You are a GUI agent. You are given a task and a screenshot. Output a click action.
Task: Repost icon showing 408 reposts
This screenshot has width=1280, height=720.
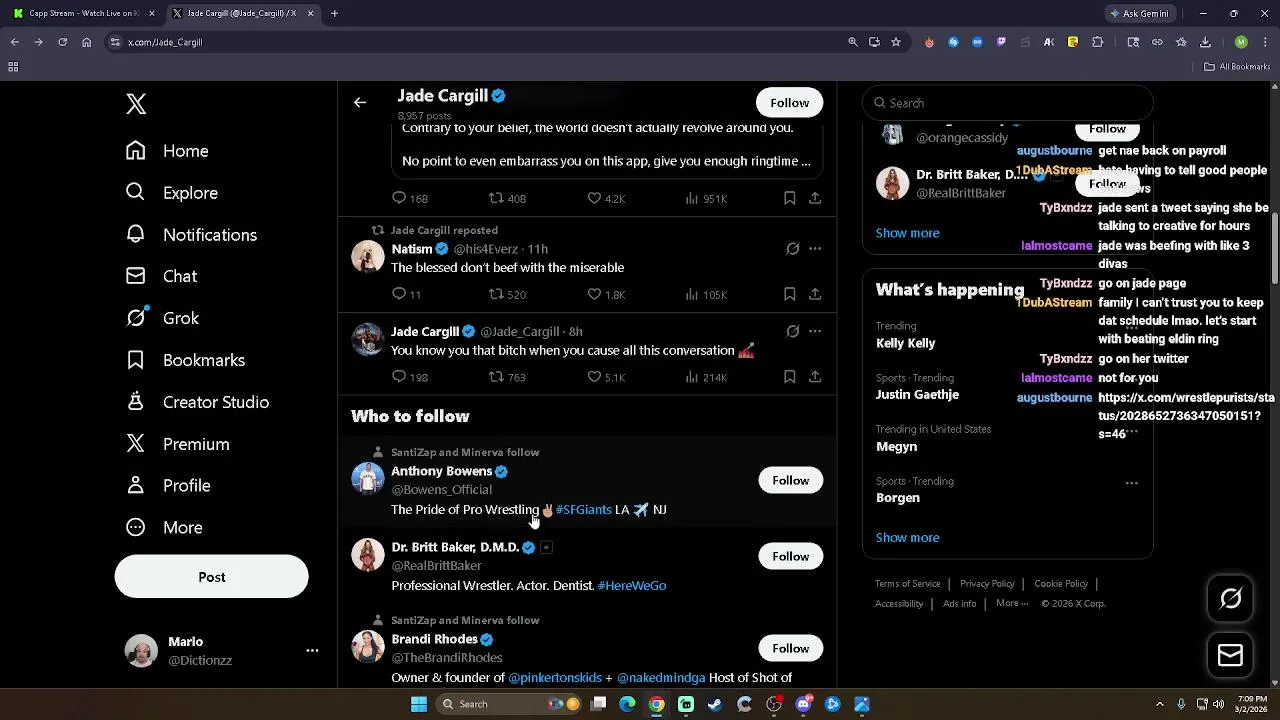point(496,198)
